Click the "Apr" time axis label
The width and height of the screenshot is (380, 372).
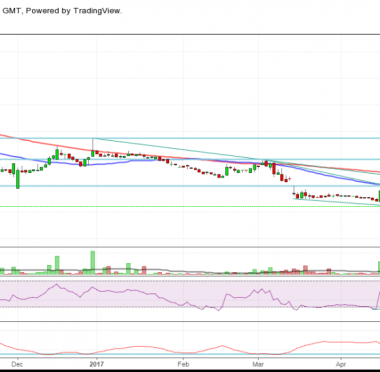click(x=341, y=364)
